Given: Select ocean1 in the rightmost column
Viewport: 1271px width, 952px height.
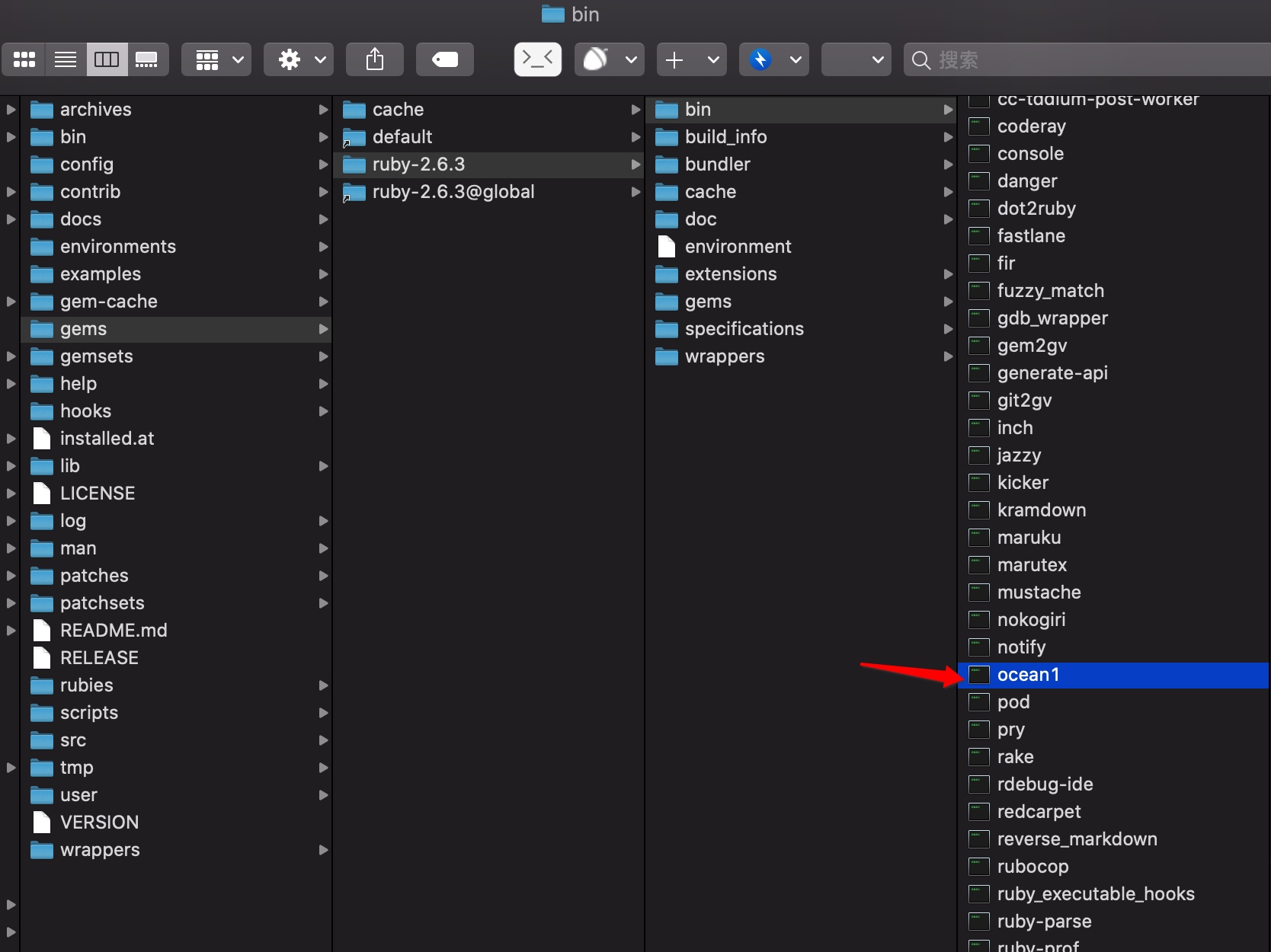Looking at the screenshot, I should click(x=1029, y=675).
